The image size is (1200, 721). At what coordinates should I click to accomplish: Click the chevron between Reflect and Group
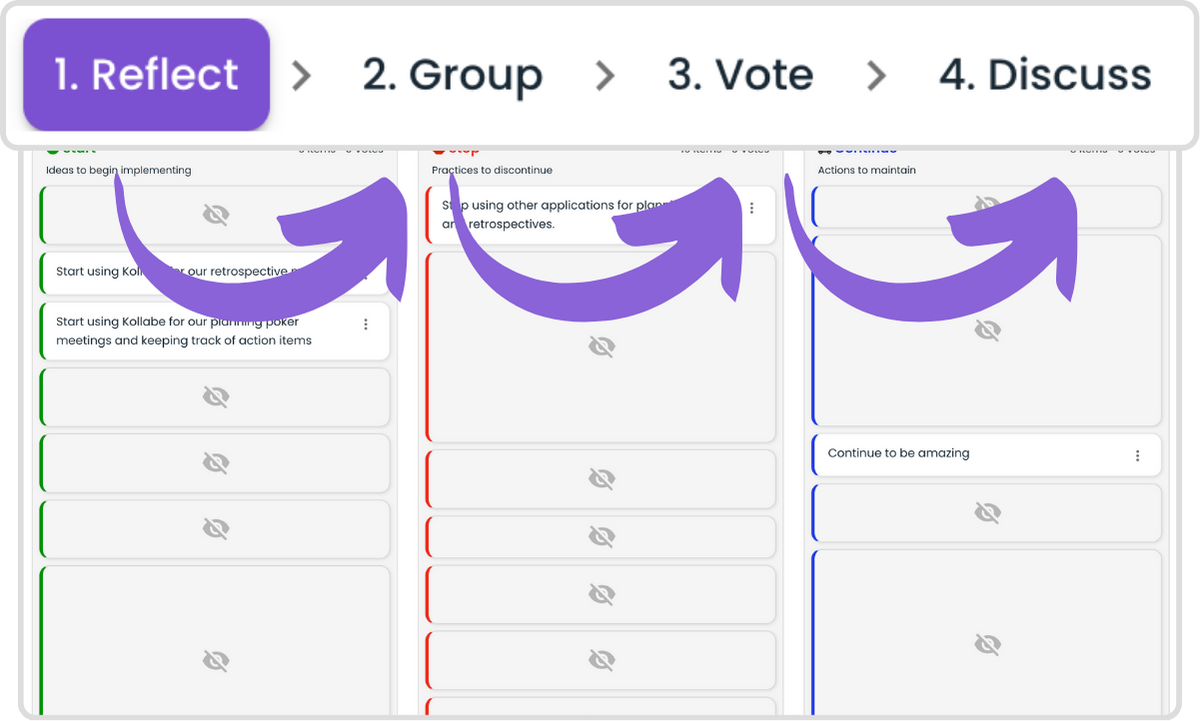300,75
